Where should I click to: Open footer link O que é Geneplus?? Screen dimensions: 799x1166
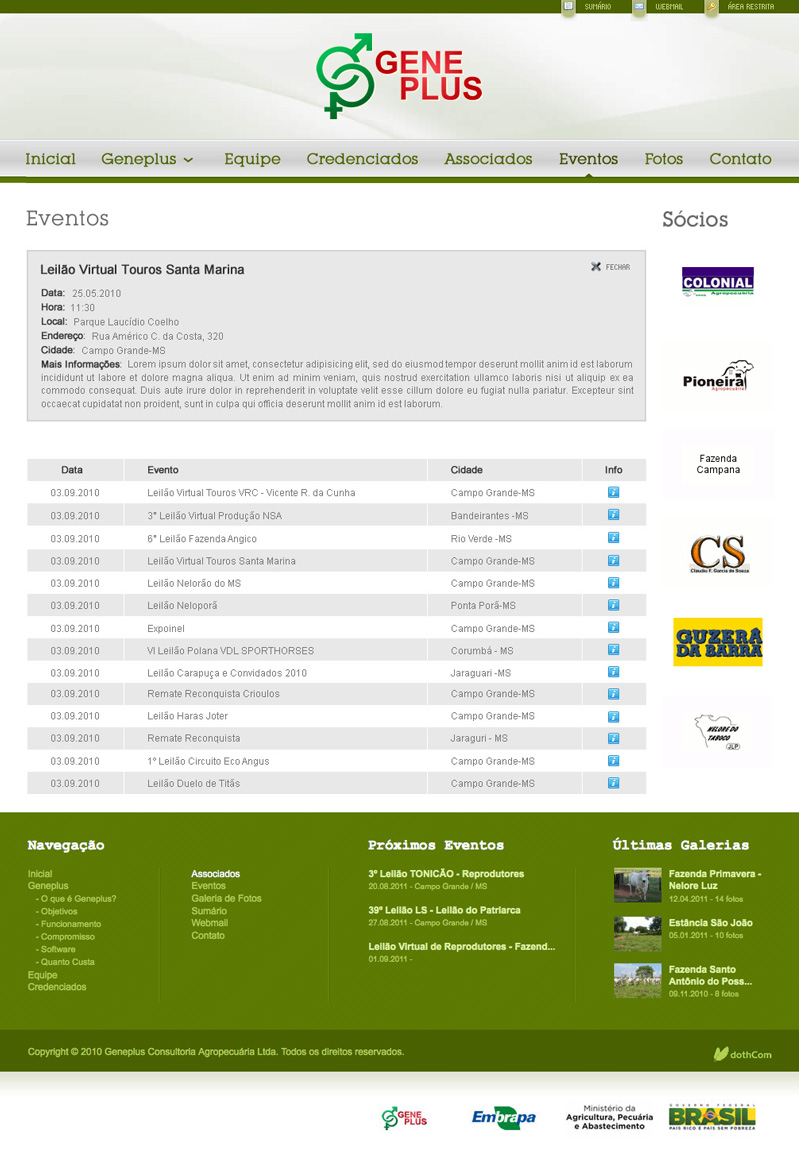click(x=78, y=898)
